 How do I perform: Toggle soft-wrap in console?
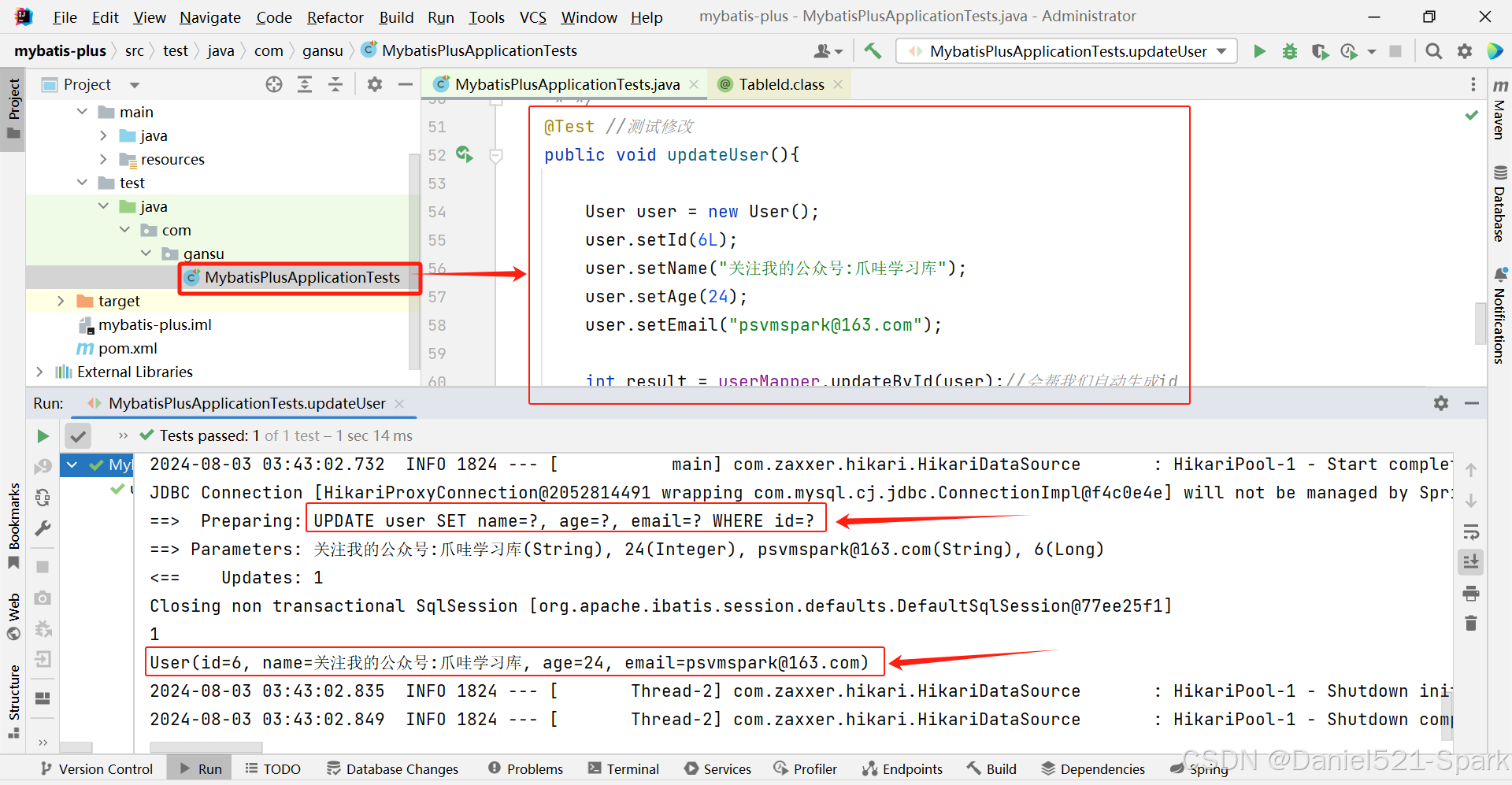click(1470, 531)
